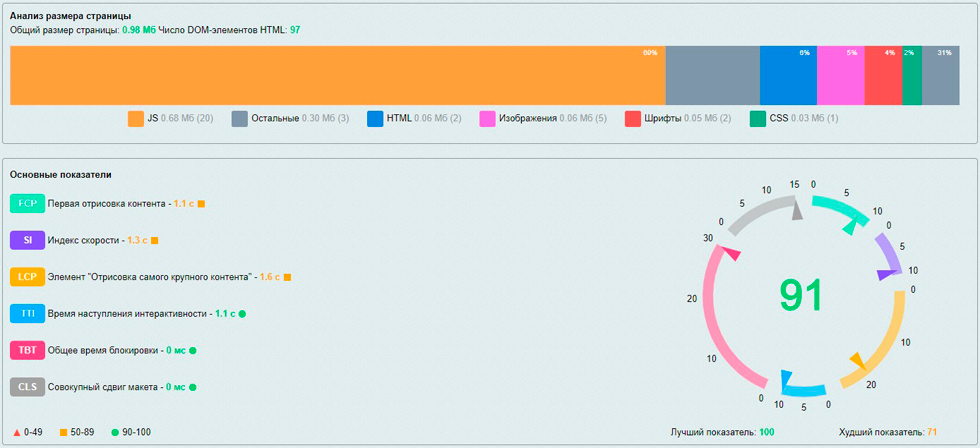Click 'Индекс скорости' metric label
This screenshot has height=448, width=980.
pos(84,240)
